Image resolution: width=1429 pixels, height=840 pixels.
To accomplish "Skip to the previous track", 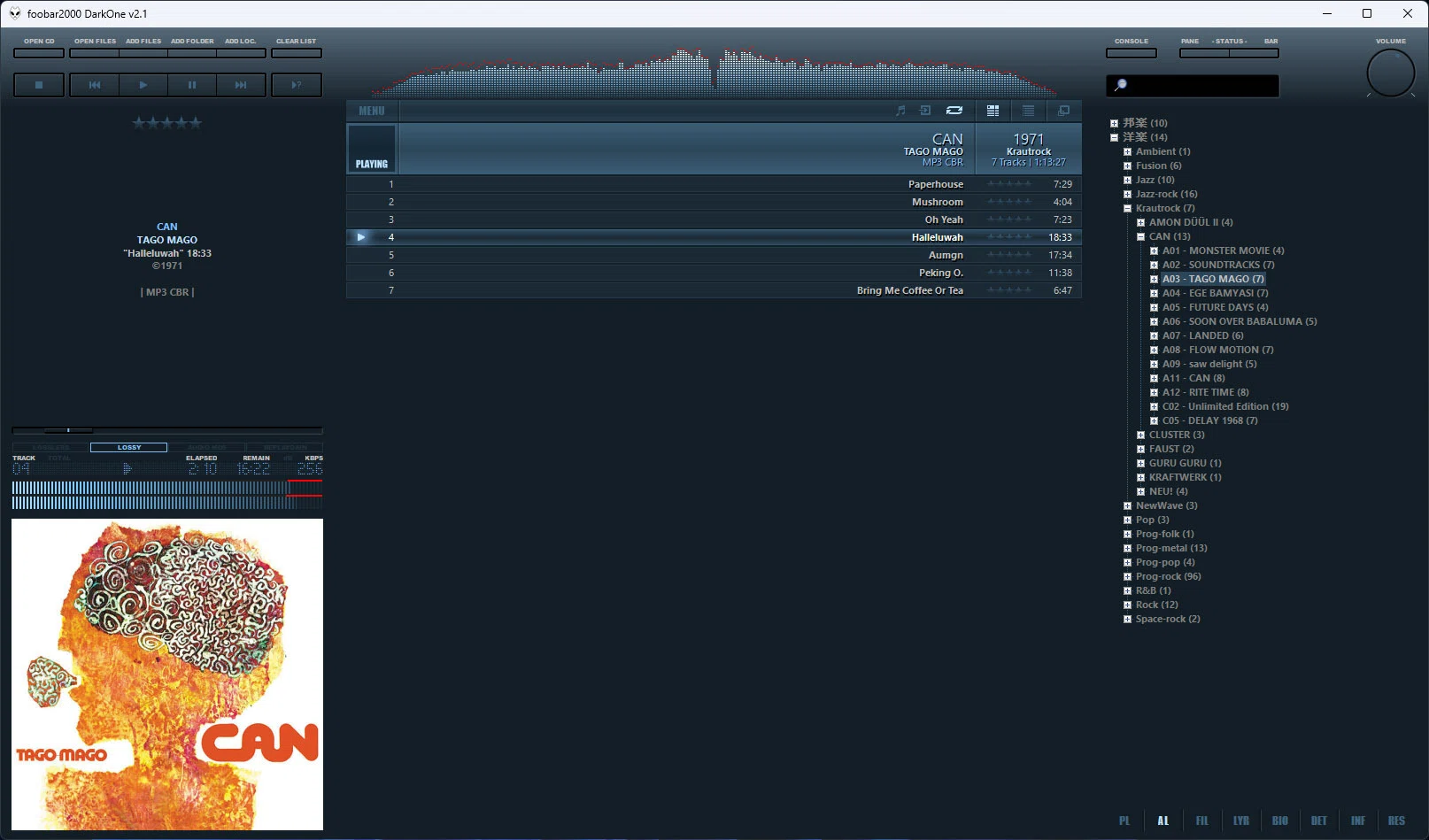I will pyautogui.click(x=95, y=85).
